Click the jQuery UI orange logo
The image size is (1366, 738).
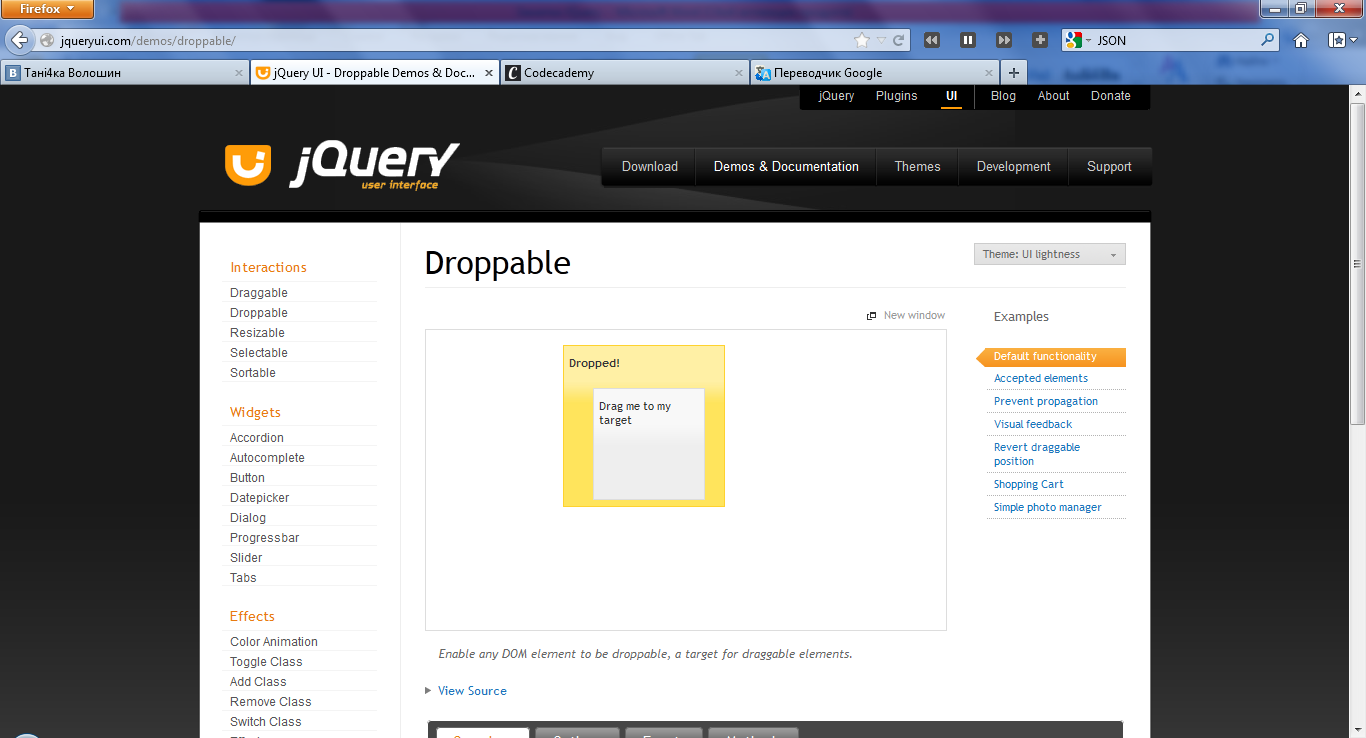(x=248, y=164)
